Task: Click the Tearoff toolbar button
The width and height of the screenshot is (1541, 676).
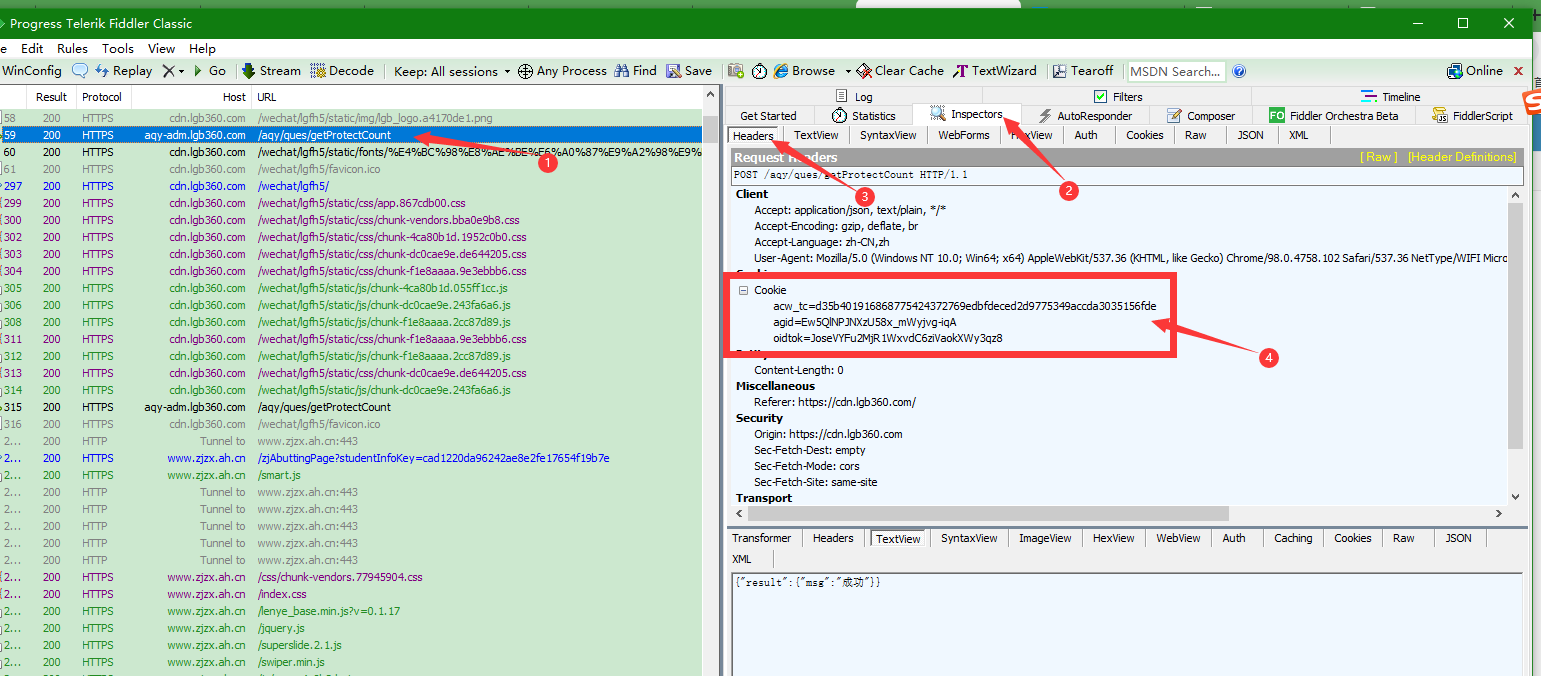Action: click(x=1083, y=71)
